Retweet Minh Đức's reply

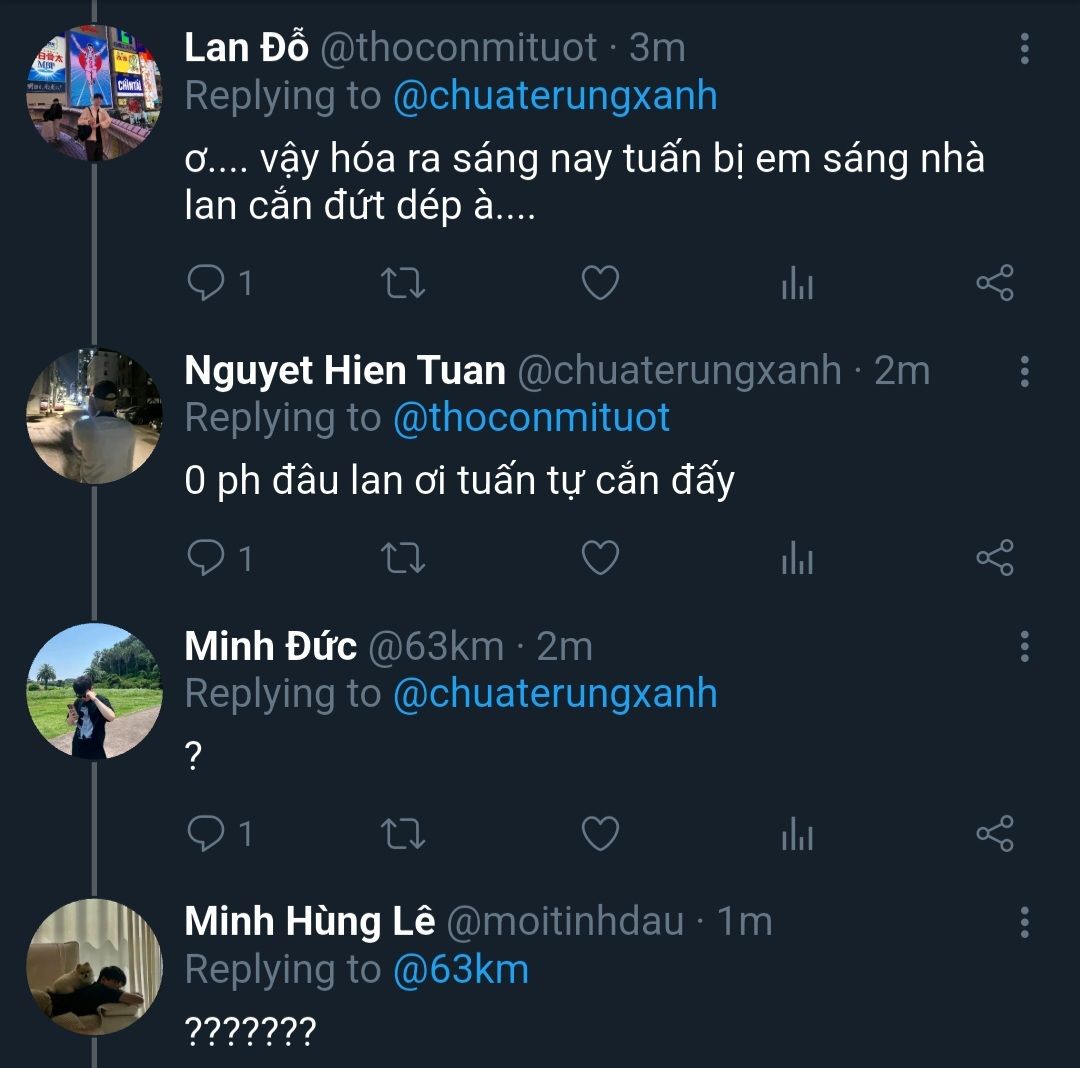[x=404, y=833]
